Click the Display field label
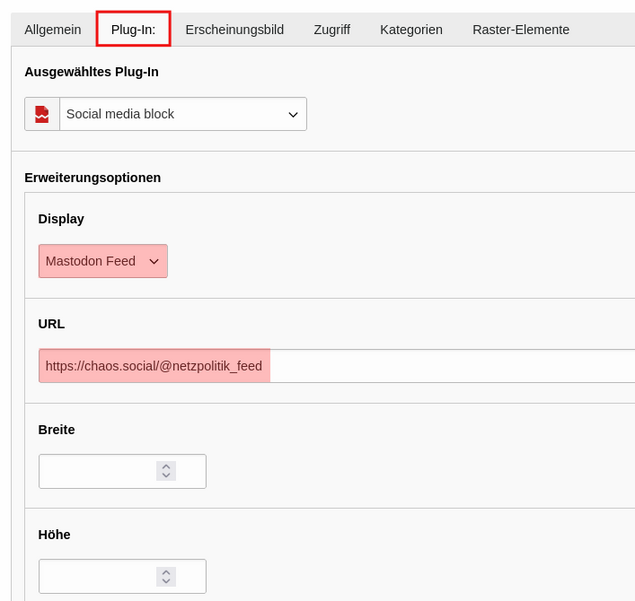The width and height of the screenshot is (635, 601). click(x=61, y=219)
